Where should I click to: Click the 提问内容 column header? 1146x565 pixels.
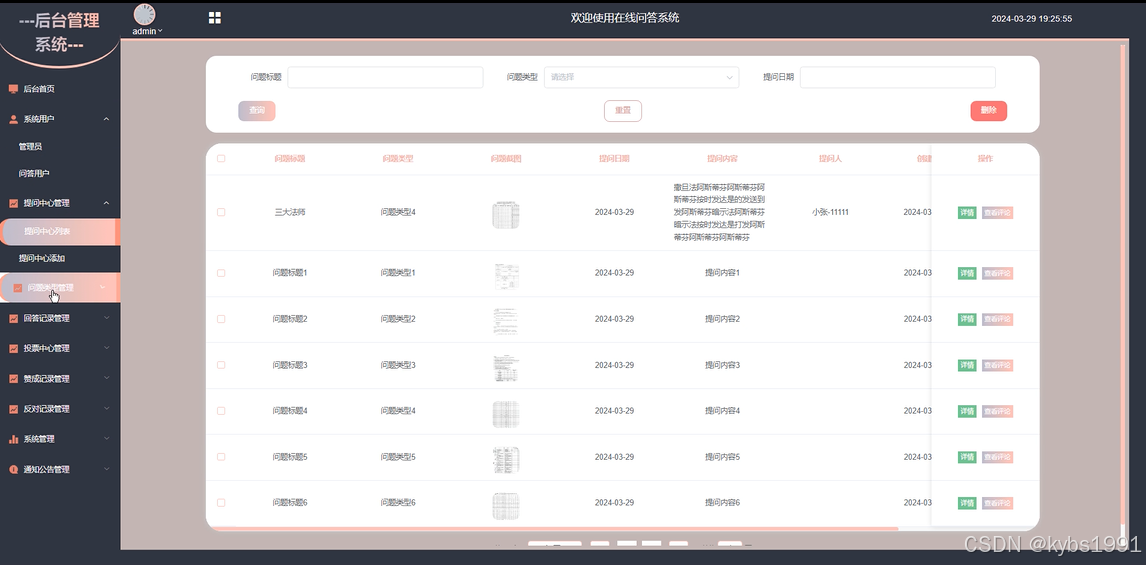tap(722, 159)
